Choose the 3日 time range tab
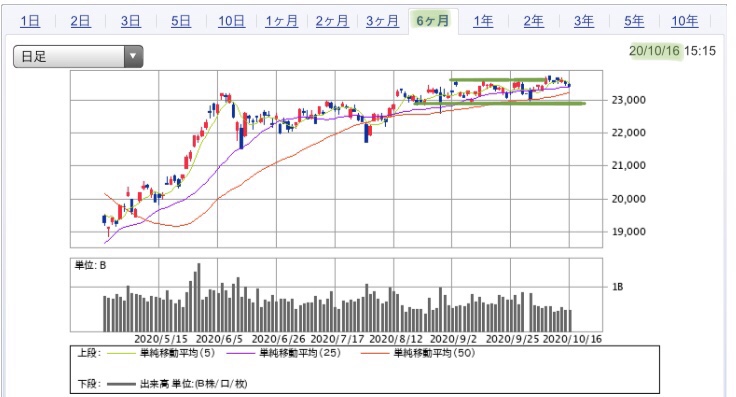Viewport: 736px width, 397px height. (x=130, y=21)
